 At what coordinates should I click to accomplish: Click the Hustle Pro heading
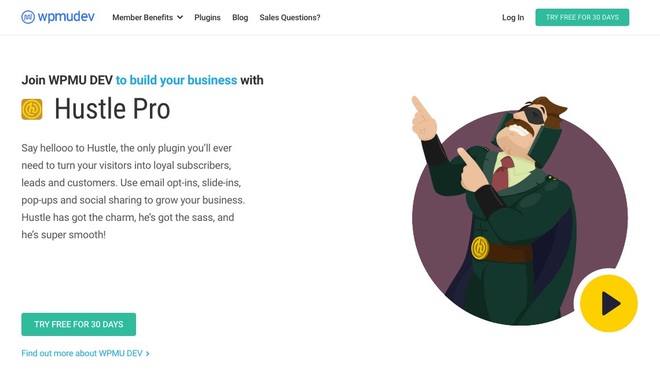tap(112, 109)
